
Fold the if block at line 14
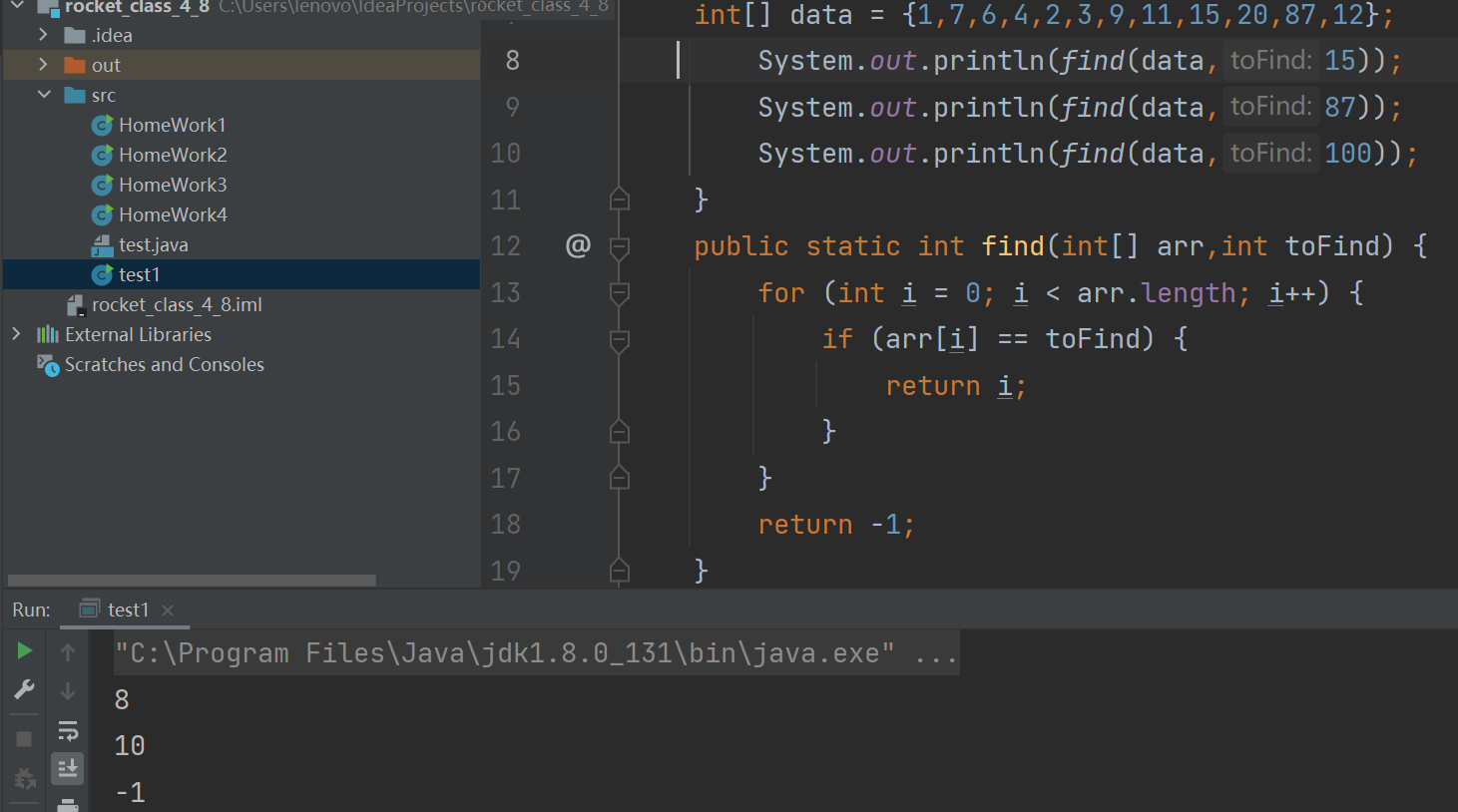click(619, 339)
